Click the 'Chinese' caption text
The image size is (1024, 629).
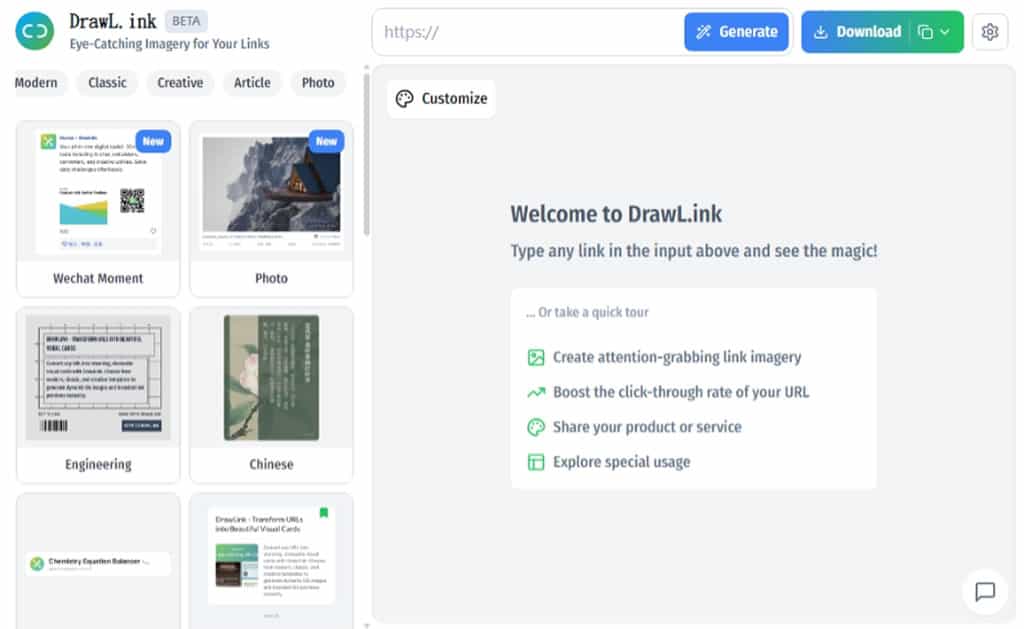click(271, 464)
